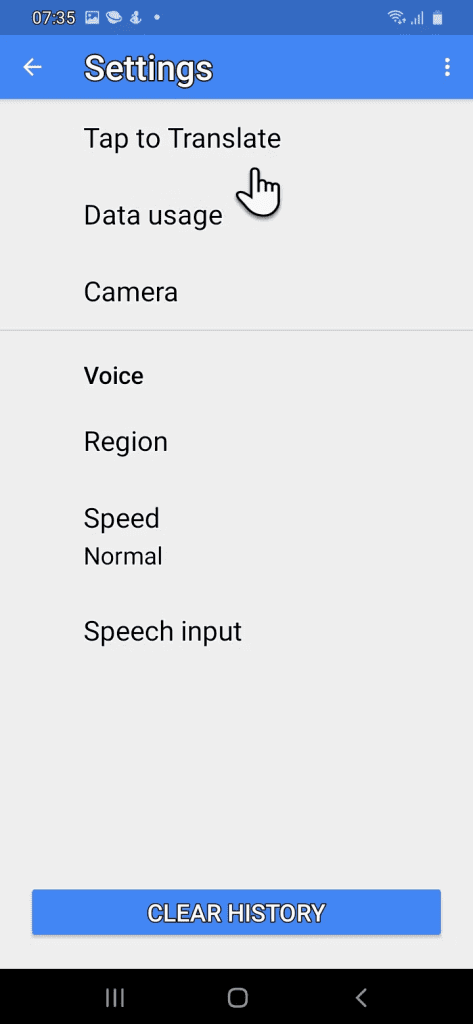Click the CLEAR HISTORY button
Image resolution: width=473 pixels, height=1024 pixels.
tap(236, 912)
